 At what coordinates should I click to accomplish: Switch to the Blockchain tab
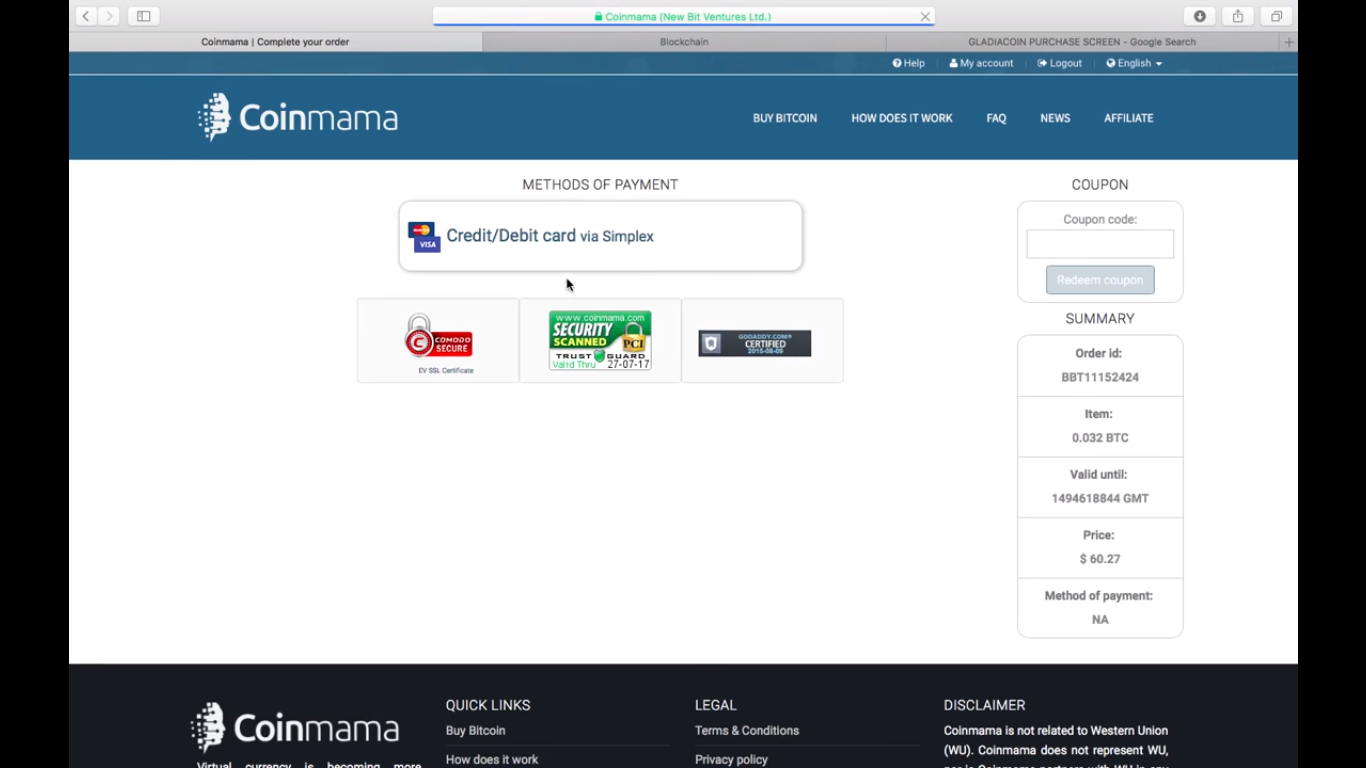coord(684,42)
